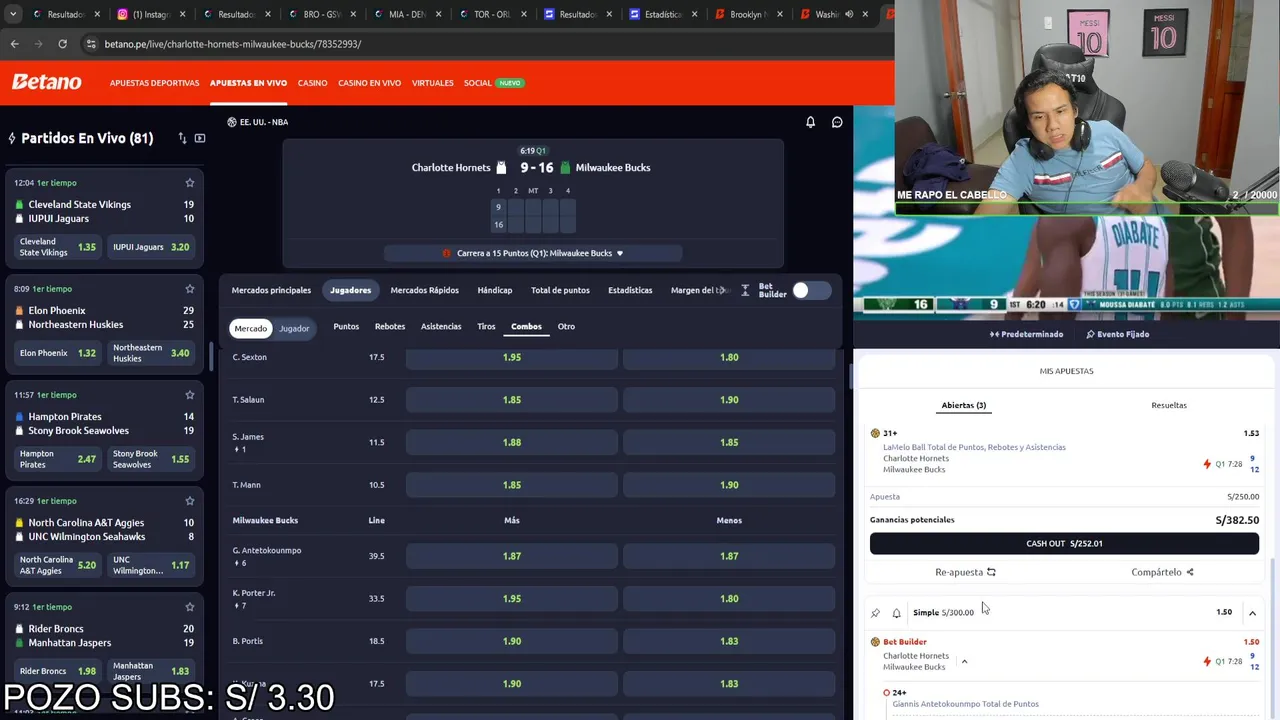The image size is (1280, 720).
Task: Open Casino en Vivo menu item
Action: (x=369, y=83)
